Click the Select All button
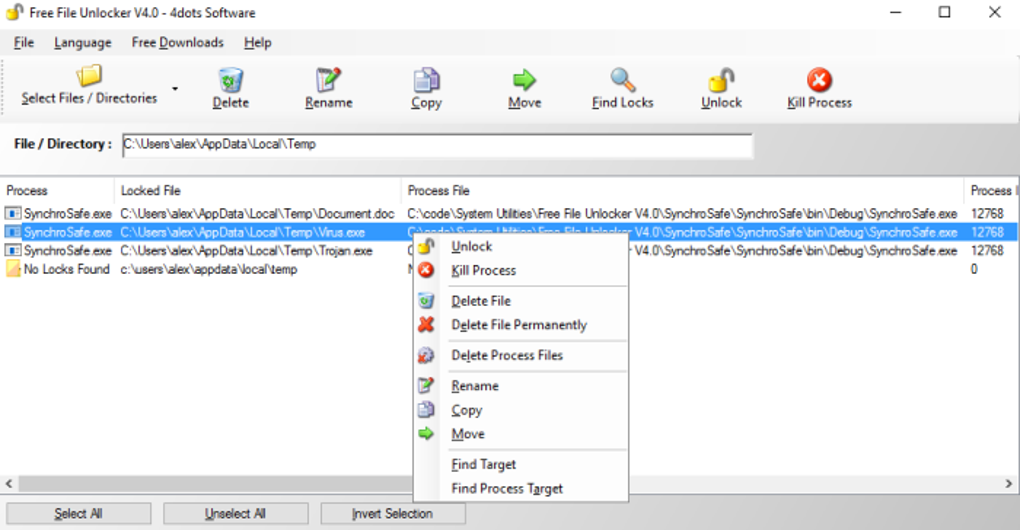The image size is (1020, 530). (x=79, y=514)
